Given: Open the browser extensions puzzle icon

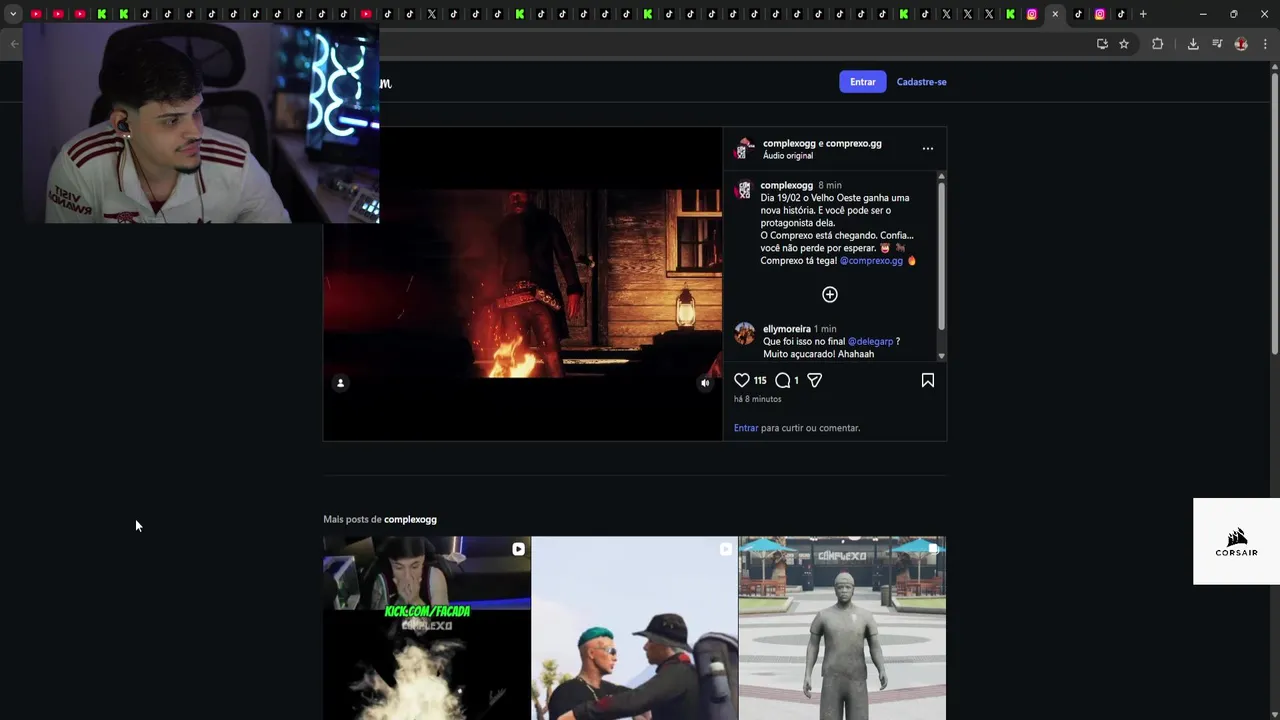Looking at the screenshot, I should point(1158,44).
